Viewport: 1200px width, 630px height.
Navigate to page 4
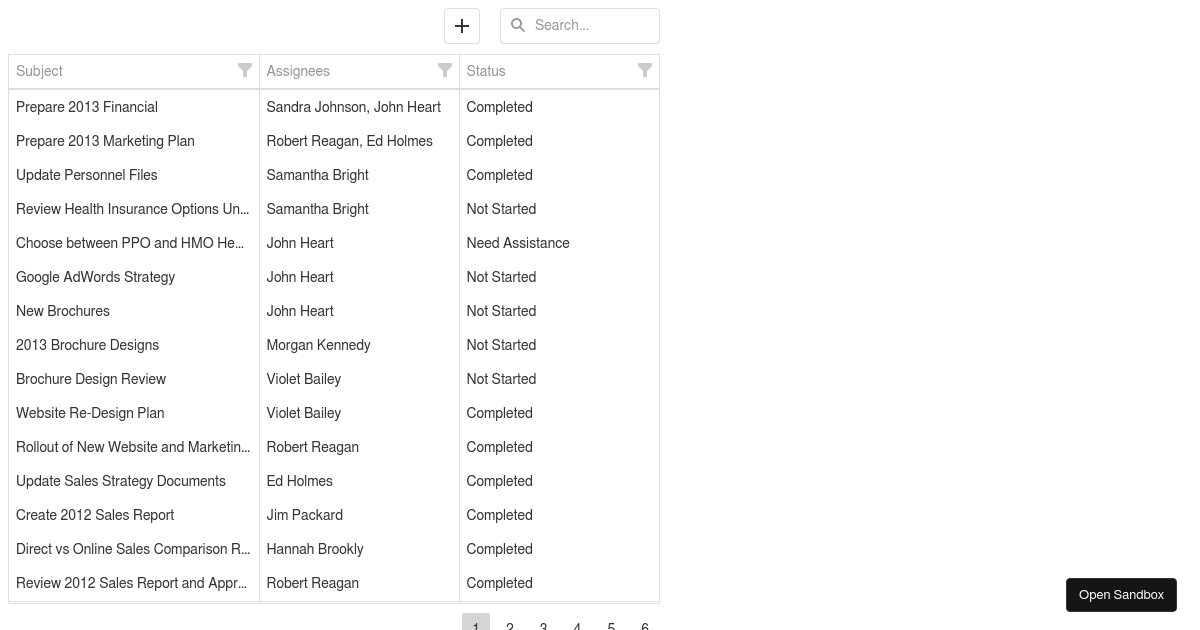point(577,625)
